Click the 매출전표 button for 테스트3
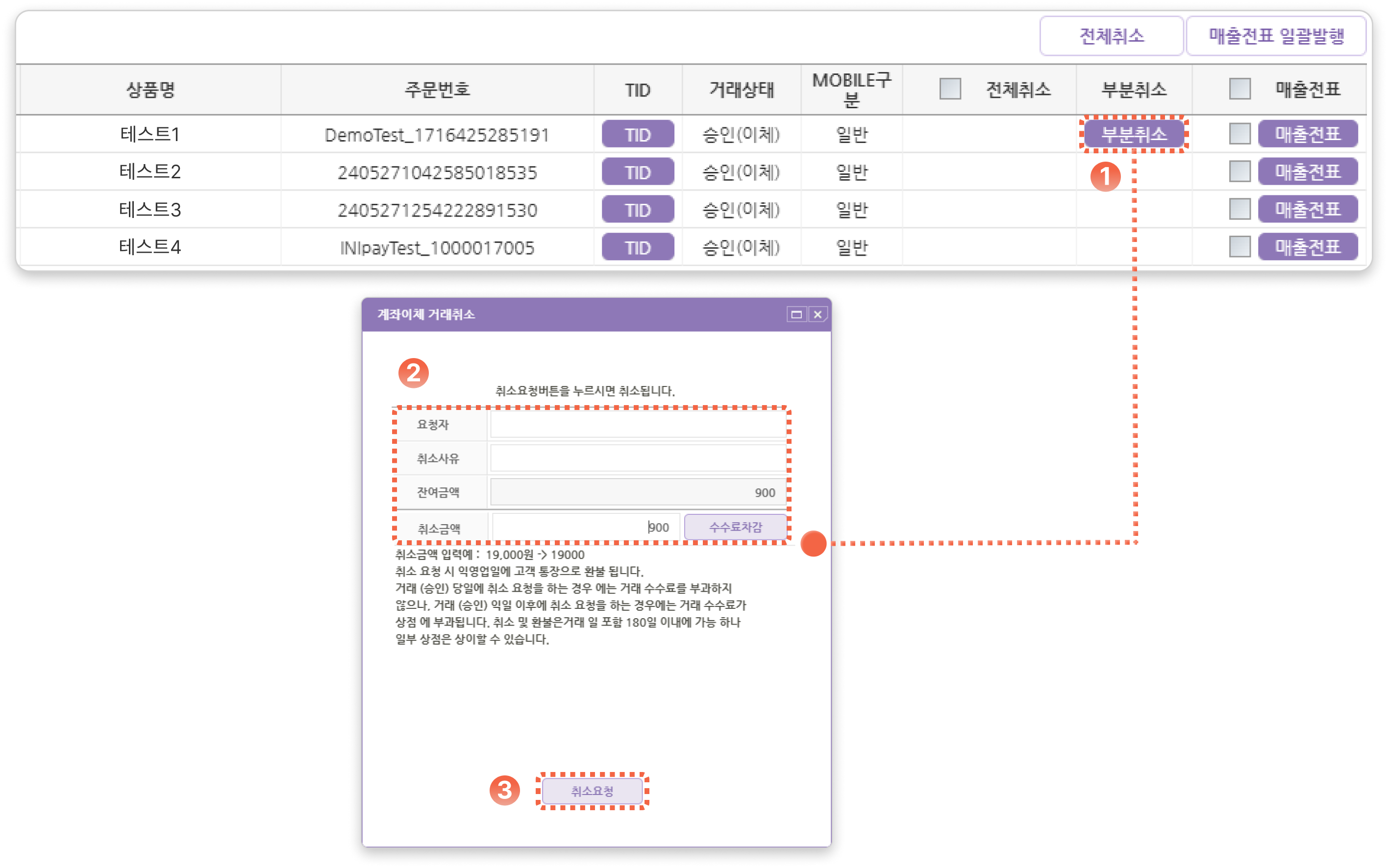This screenshot has height=868, width=1388. pyautogui.click(x=1308, y=210)
